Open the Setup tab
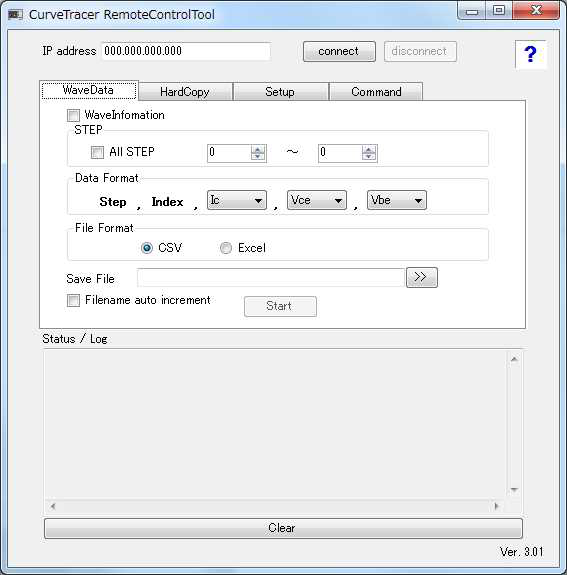This screenshot has height=575, width=567. 281,92
